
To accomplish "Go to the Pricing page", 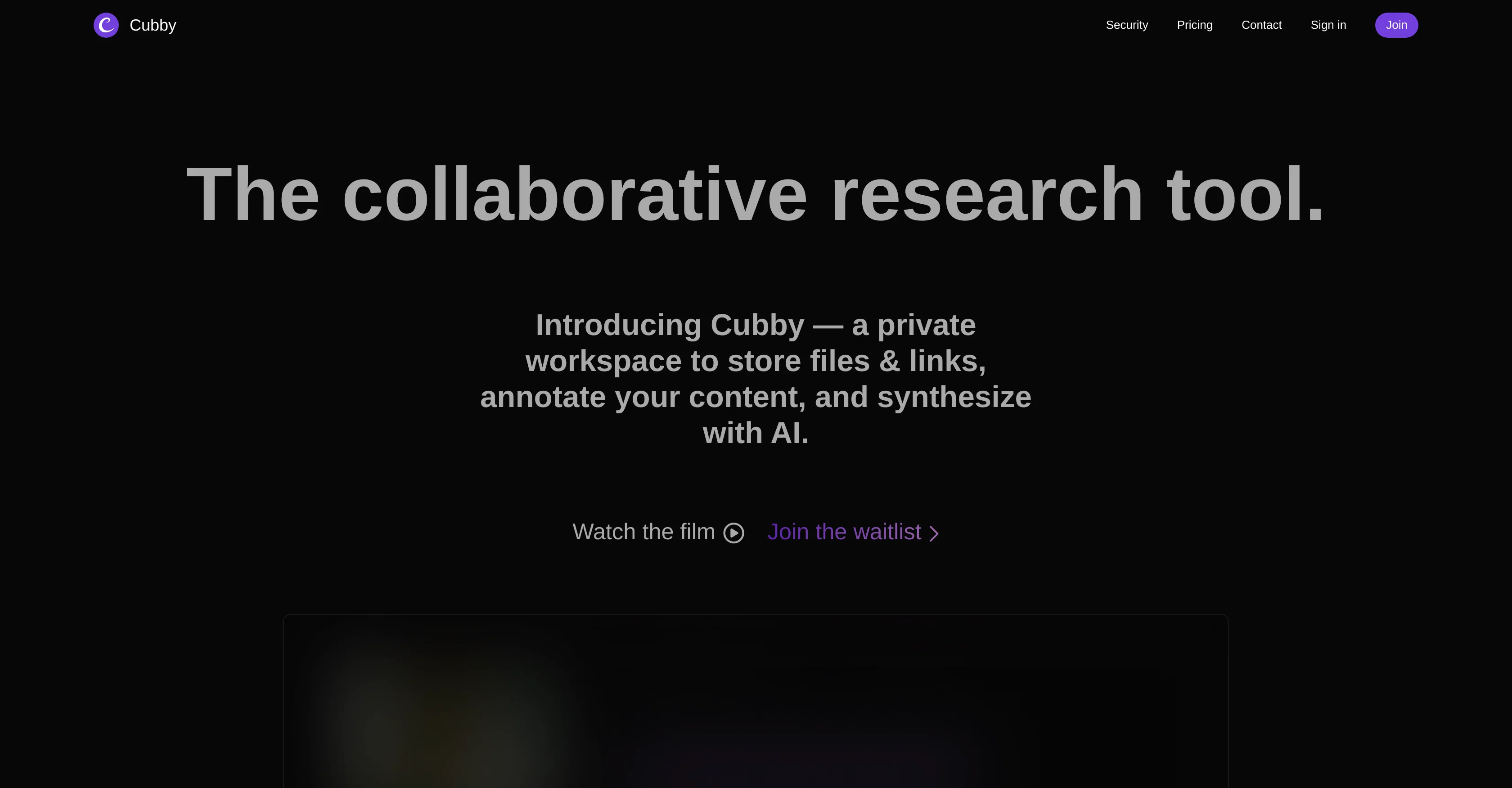I will [x=1194, y=25].
